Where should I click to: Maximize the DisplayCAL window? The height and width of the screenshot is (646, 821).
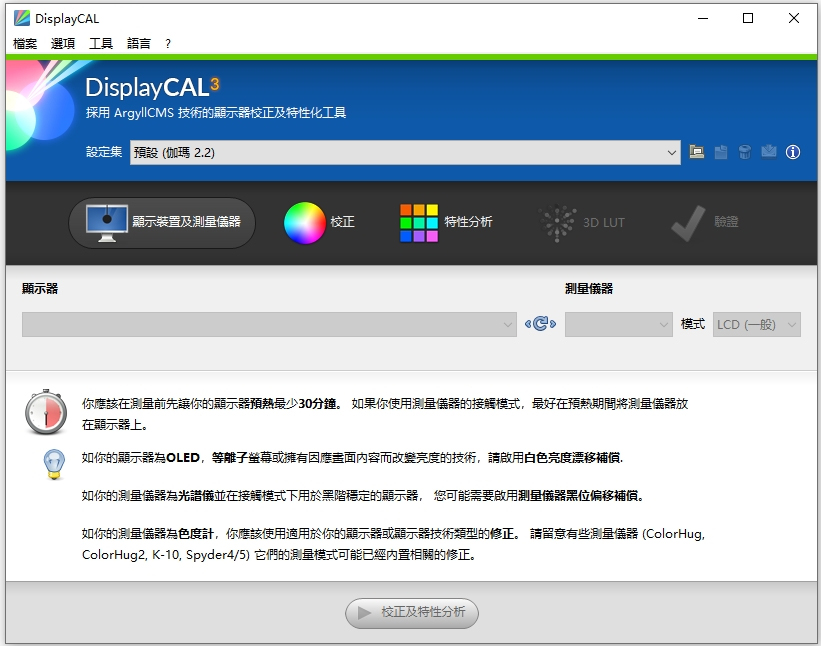click(748, 18)
